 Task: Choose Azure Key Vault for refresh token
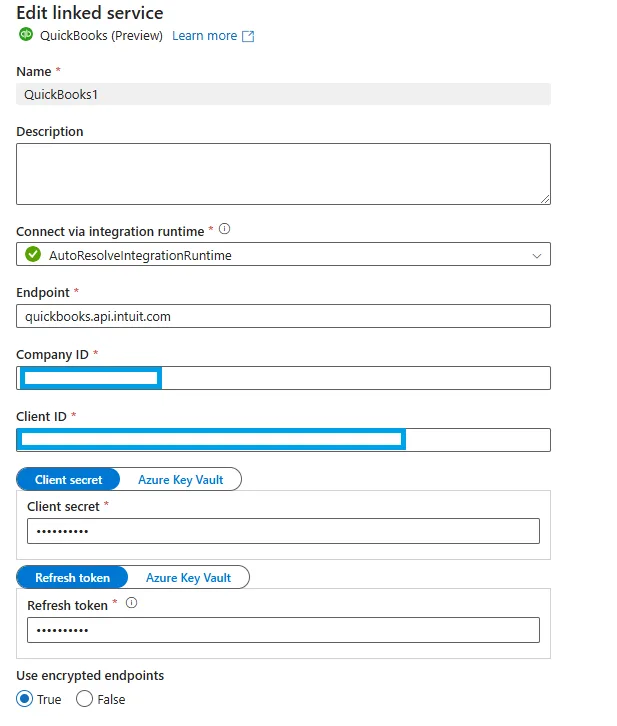point(188,578)
